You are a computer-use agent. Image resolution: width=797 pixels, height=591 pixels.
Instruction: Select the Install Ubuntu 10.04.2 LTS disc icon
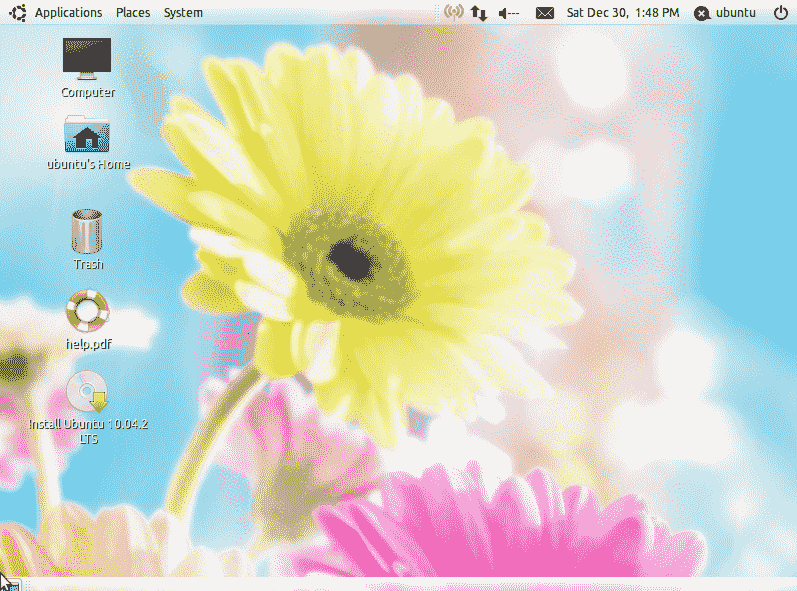(x=87, y=391)
